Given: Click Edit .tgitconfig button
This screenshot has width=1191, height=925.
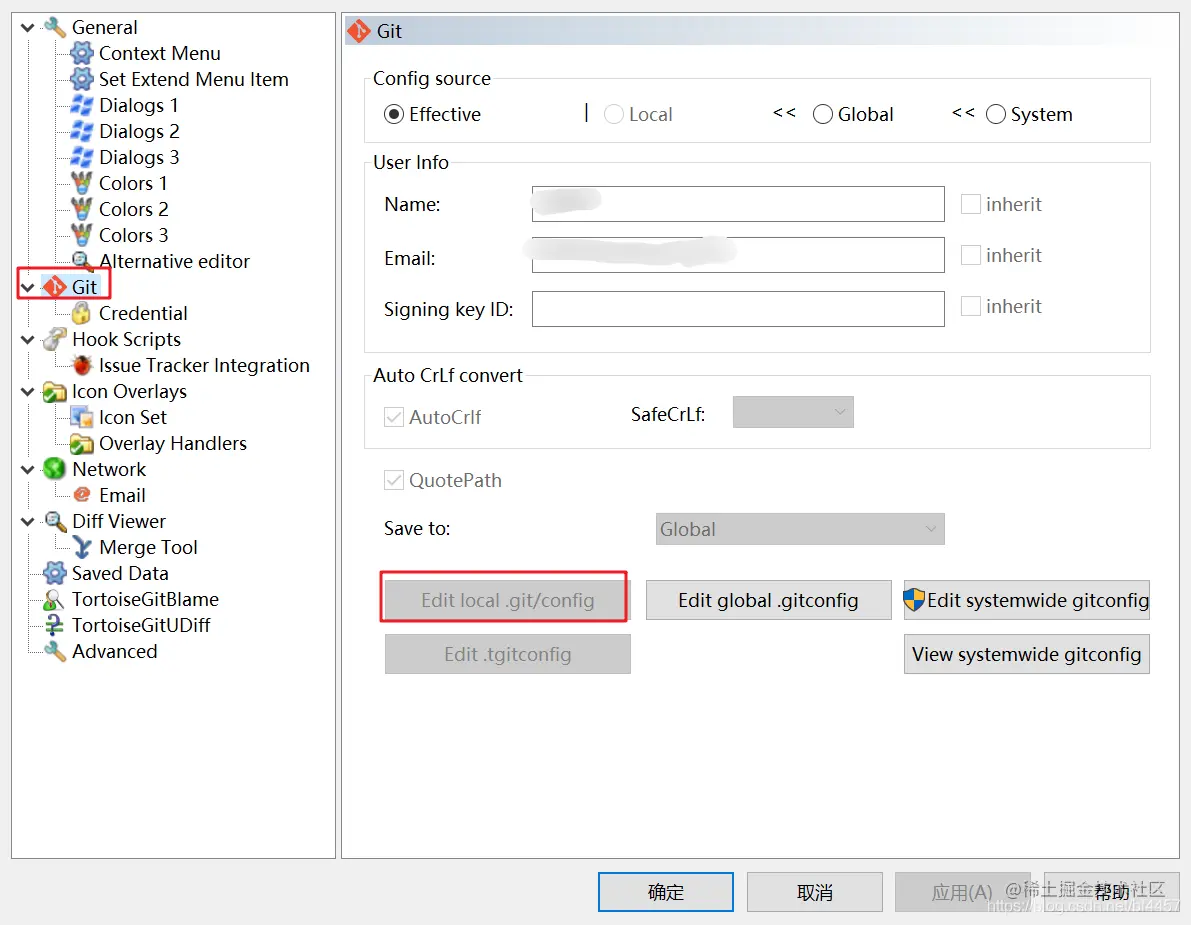Looking at the screenshot, I should (507, 654).
